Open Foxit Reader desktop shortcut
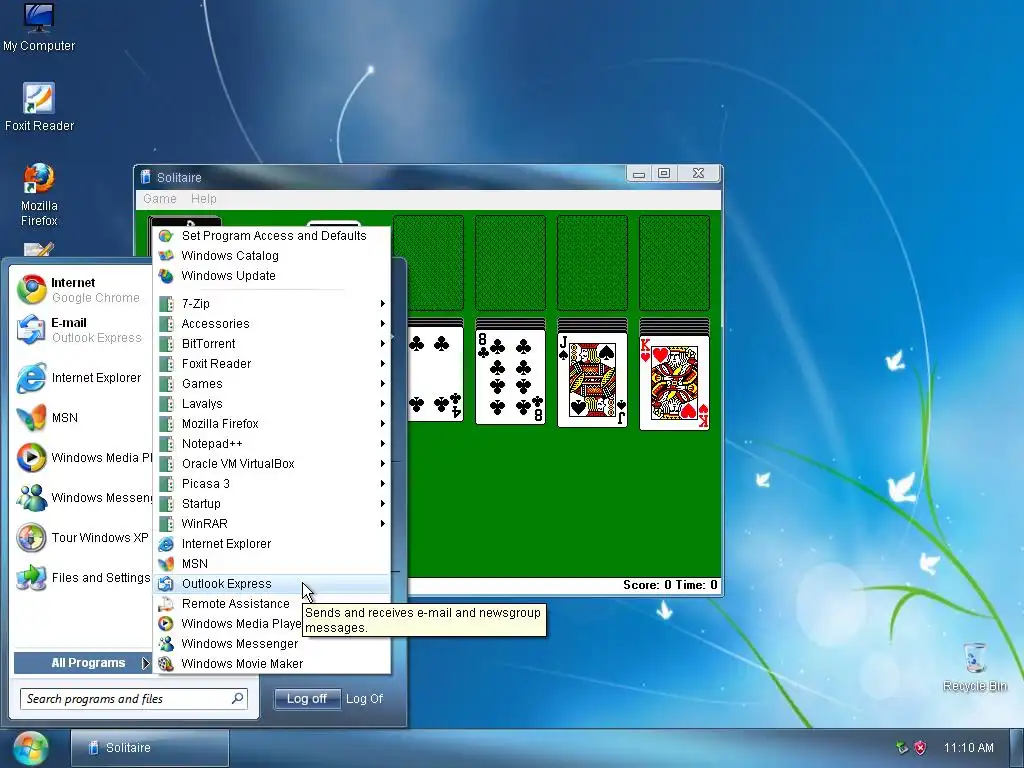This screenshot has width=1024, height=768. click(39, 106)
